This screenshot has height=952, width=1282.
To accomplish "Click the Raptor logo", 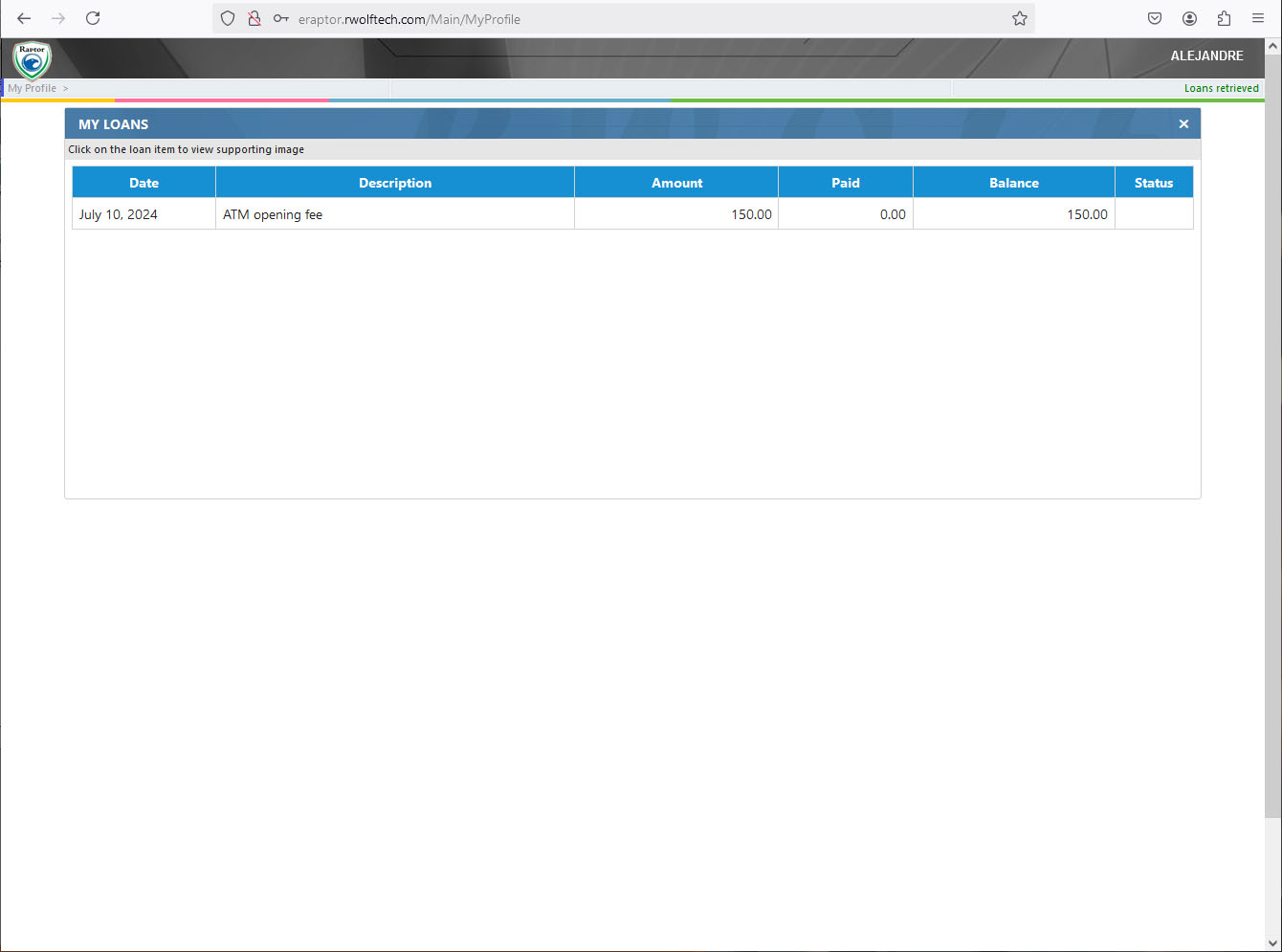I will [32, 59].
